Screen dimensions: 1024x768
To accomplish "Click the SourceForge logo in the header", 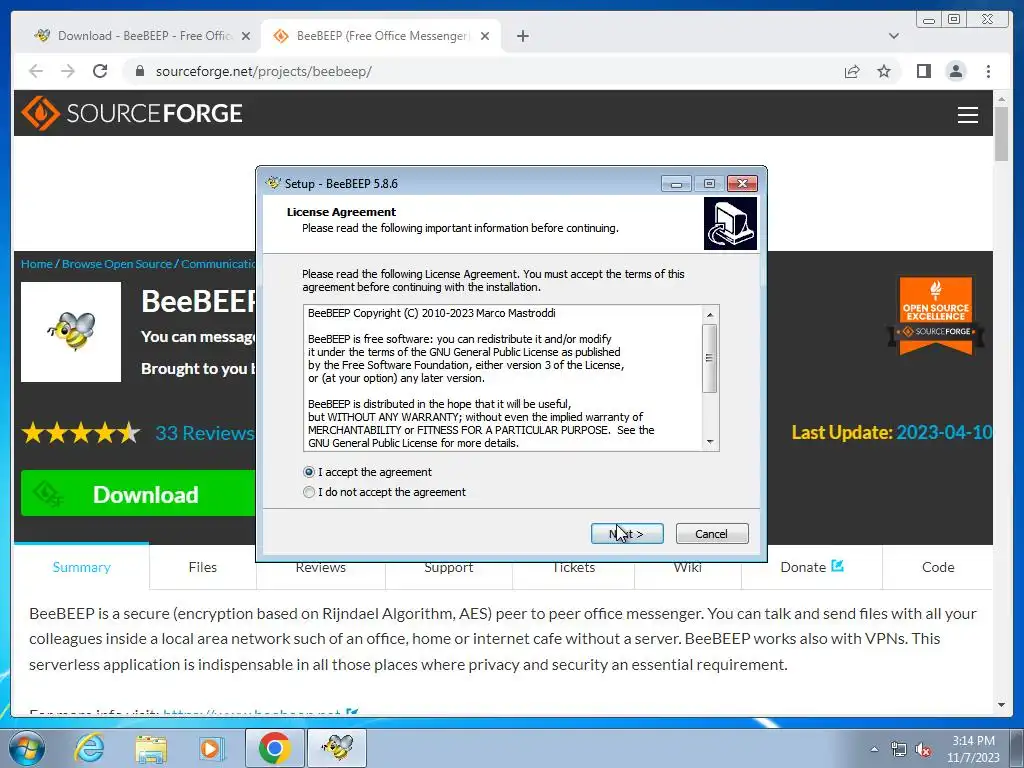I will pos(132,113).
